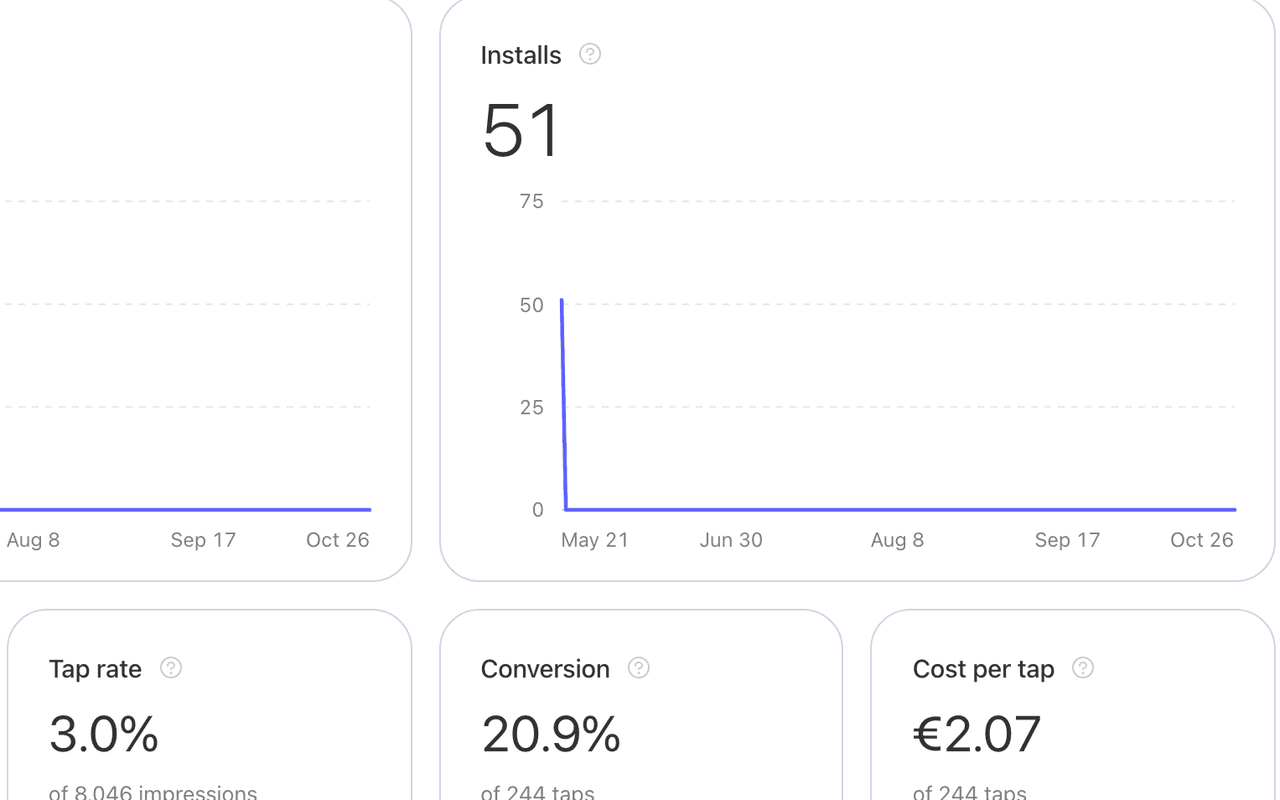Select the Installs card title
Image resolution: width=1280 pixels, height=800 pixels.
point(521,55)
